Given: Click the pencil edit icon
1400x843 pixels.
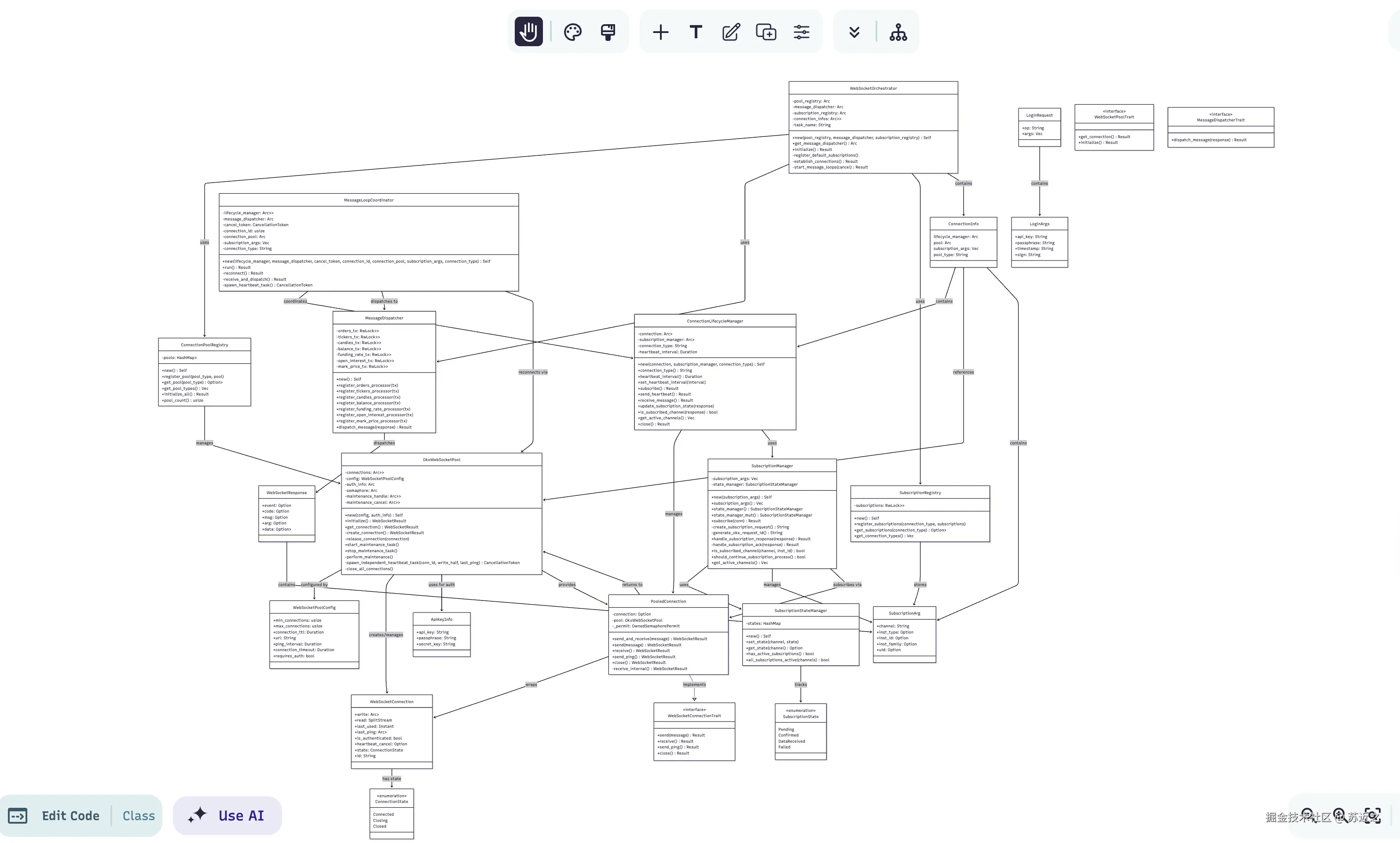Looking at the screenshot, I should (x=731, y=32).
